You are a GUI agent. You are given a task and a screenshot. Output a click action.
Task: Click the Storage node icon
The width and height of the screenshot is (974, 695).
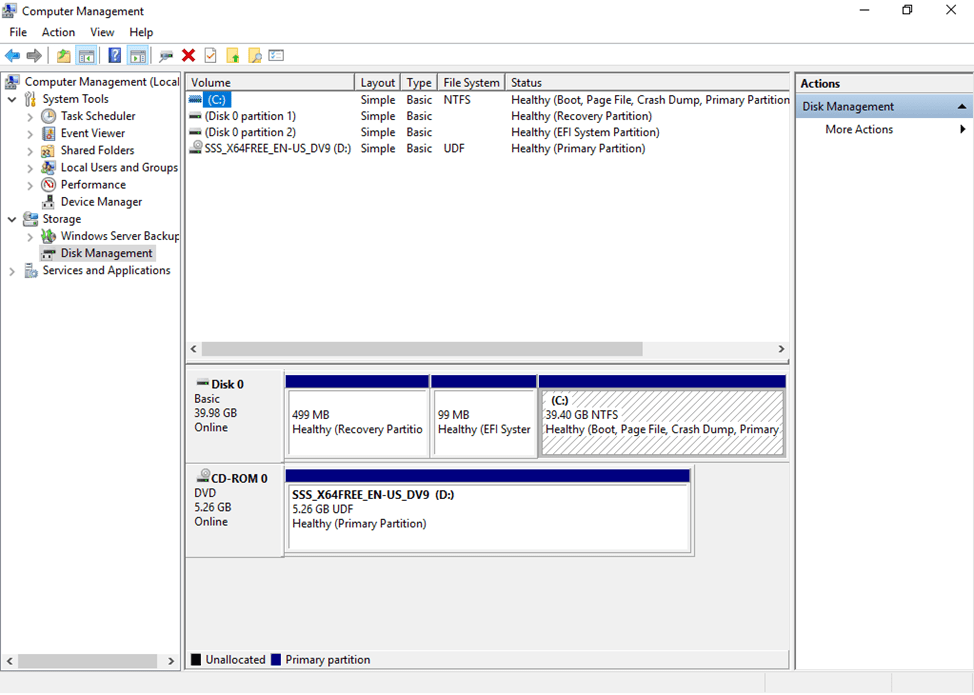[30, 219]
